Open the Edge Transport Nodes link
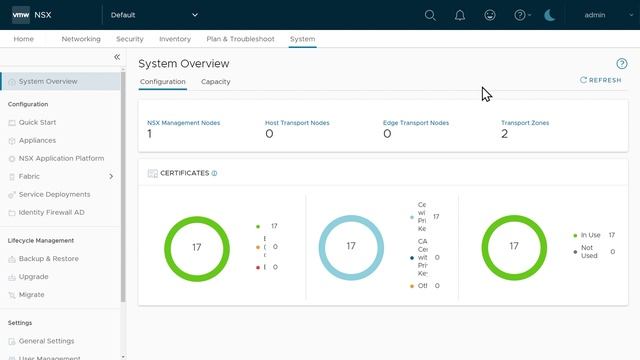 click(x=416, y=123)
